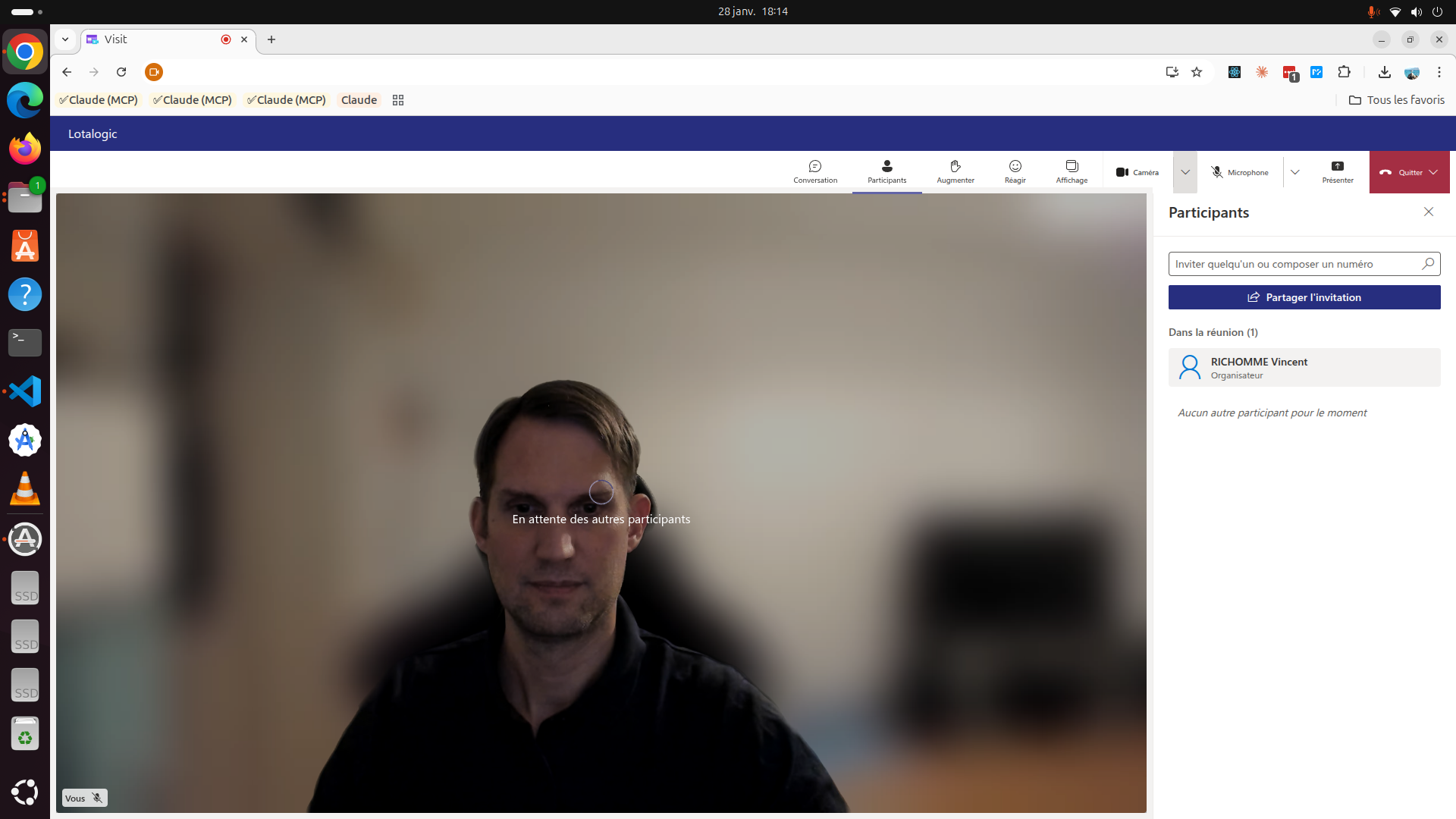Launch Firefox from the dock

(x=25, y=149)
